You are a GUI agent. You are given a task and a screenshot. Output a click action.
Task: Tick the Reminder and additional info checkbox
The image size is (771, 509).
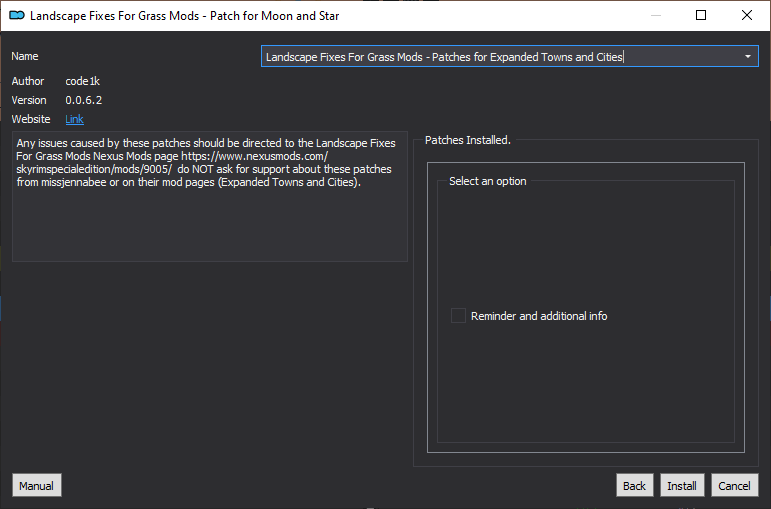click(x=458, y=316)
